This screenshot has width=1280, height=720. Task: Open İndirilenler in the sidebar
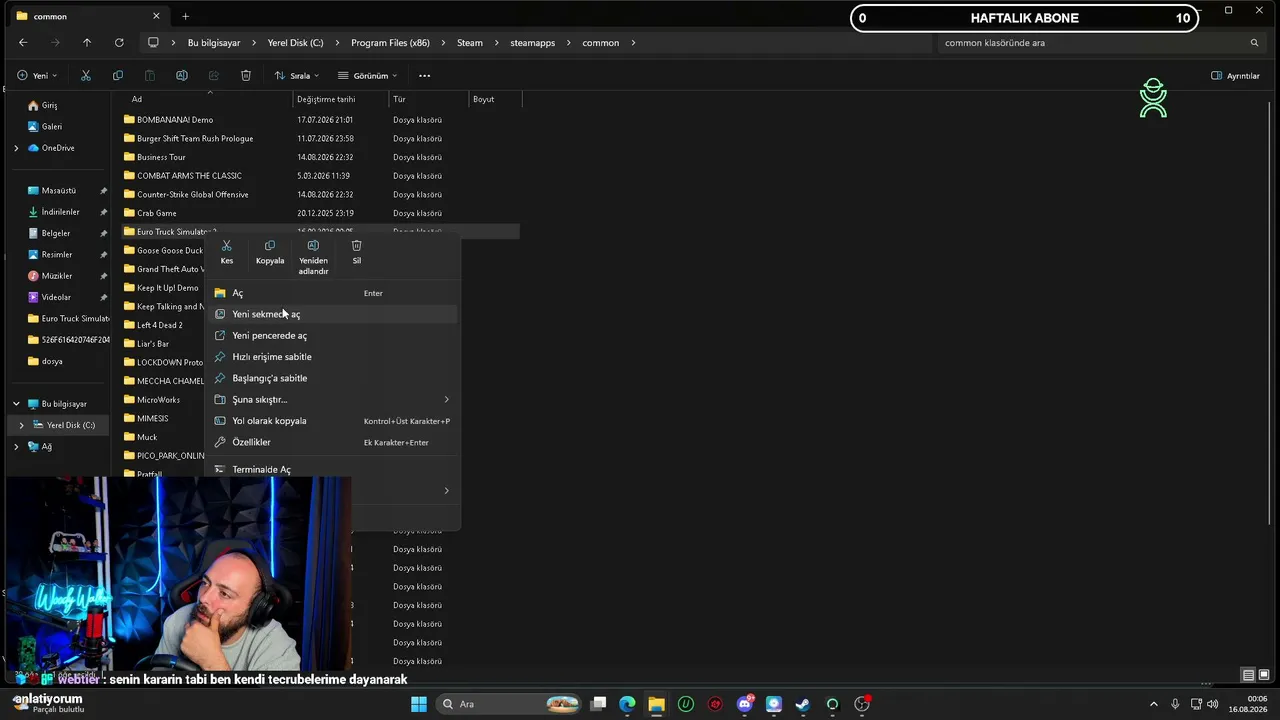60,212
